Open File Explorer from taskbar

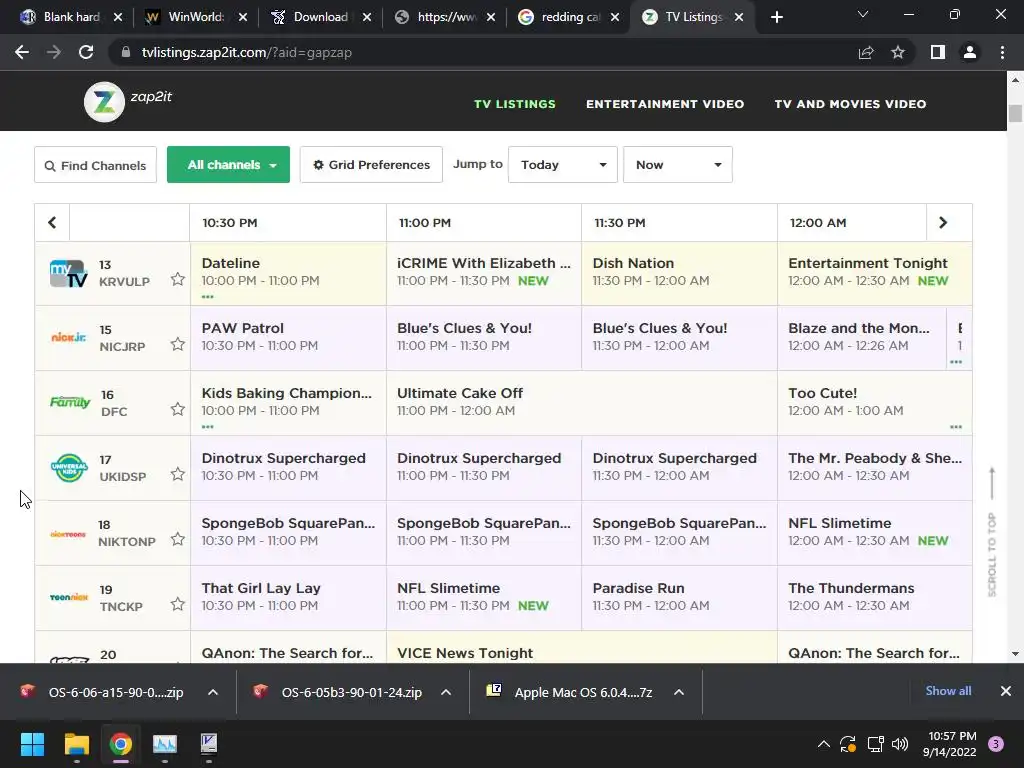click(x=76, y=744)
